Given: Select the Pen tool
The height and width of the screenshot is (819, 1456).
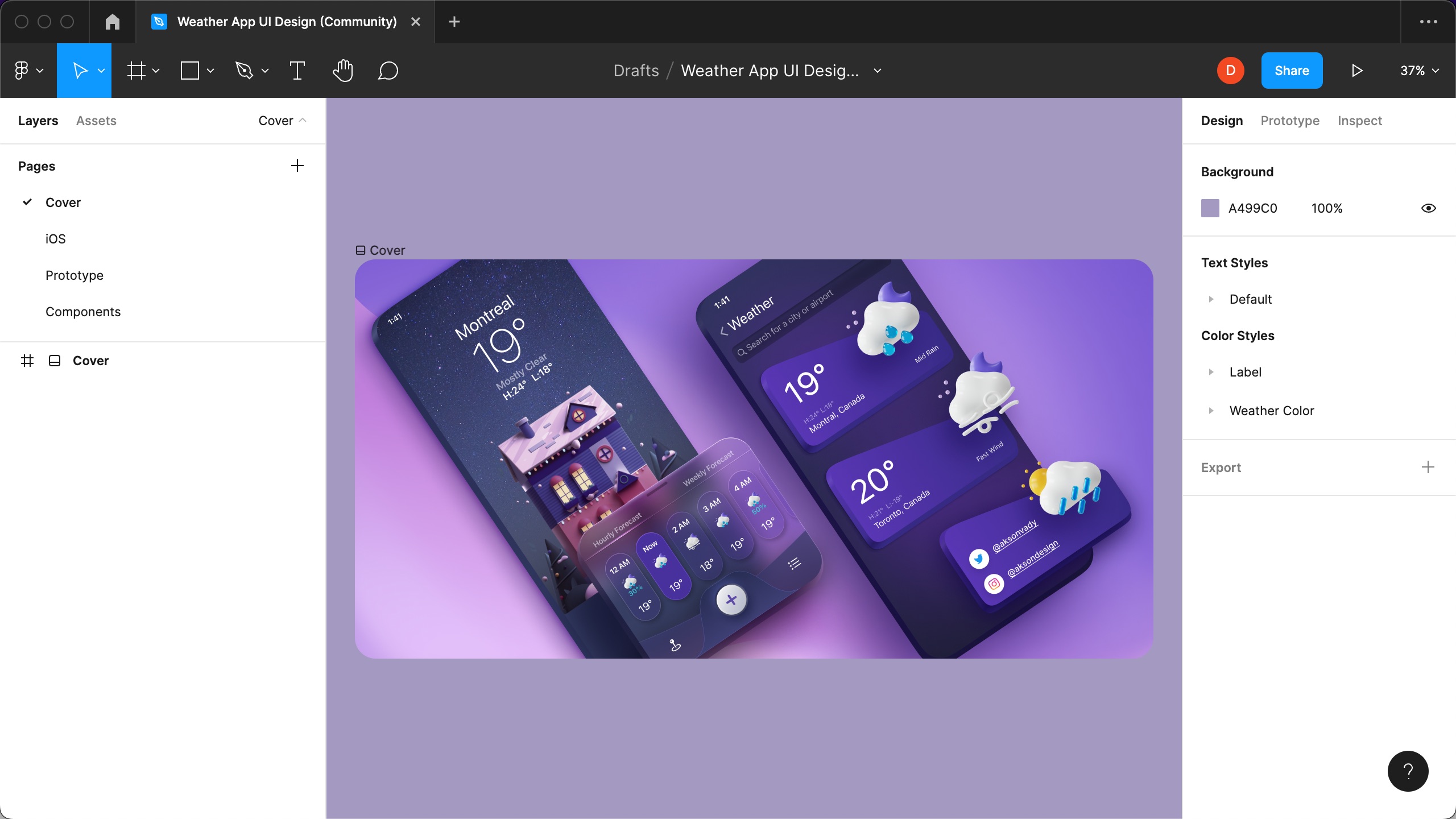Looking at the screenshot, I should click(x=244, y=71).
